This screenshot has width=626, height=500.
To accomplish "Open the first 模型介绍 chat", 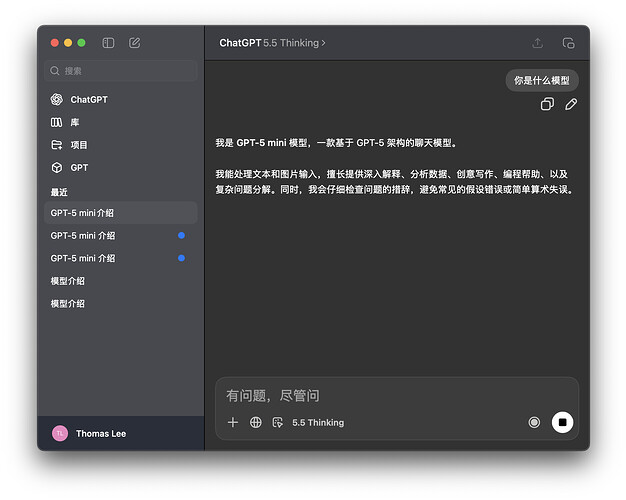I will click(121, 281).
